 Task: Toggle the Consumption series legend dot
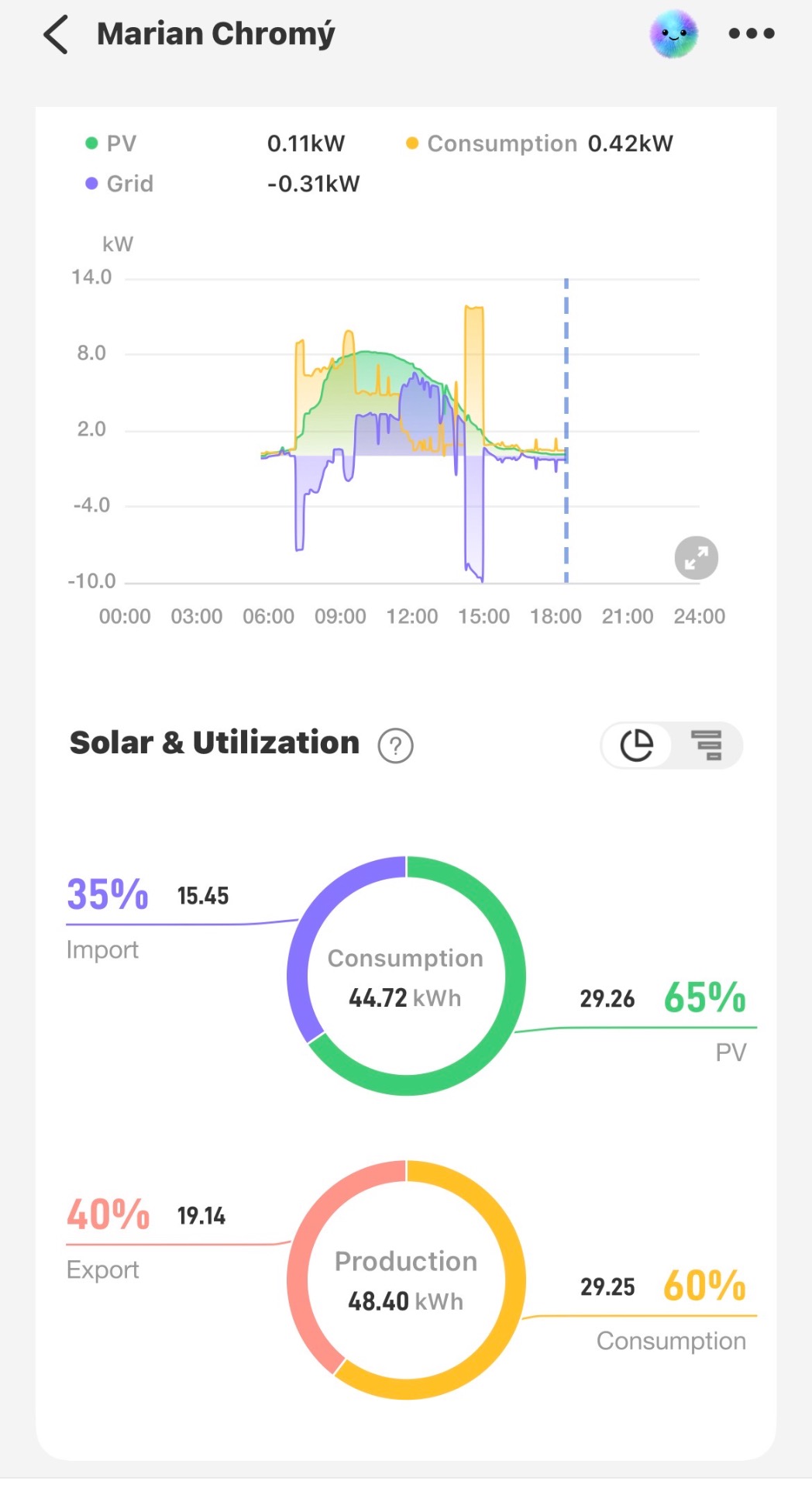point(412,143)
